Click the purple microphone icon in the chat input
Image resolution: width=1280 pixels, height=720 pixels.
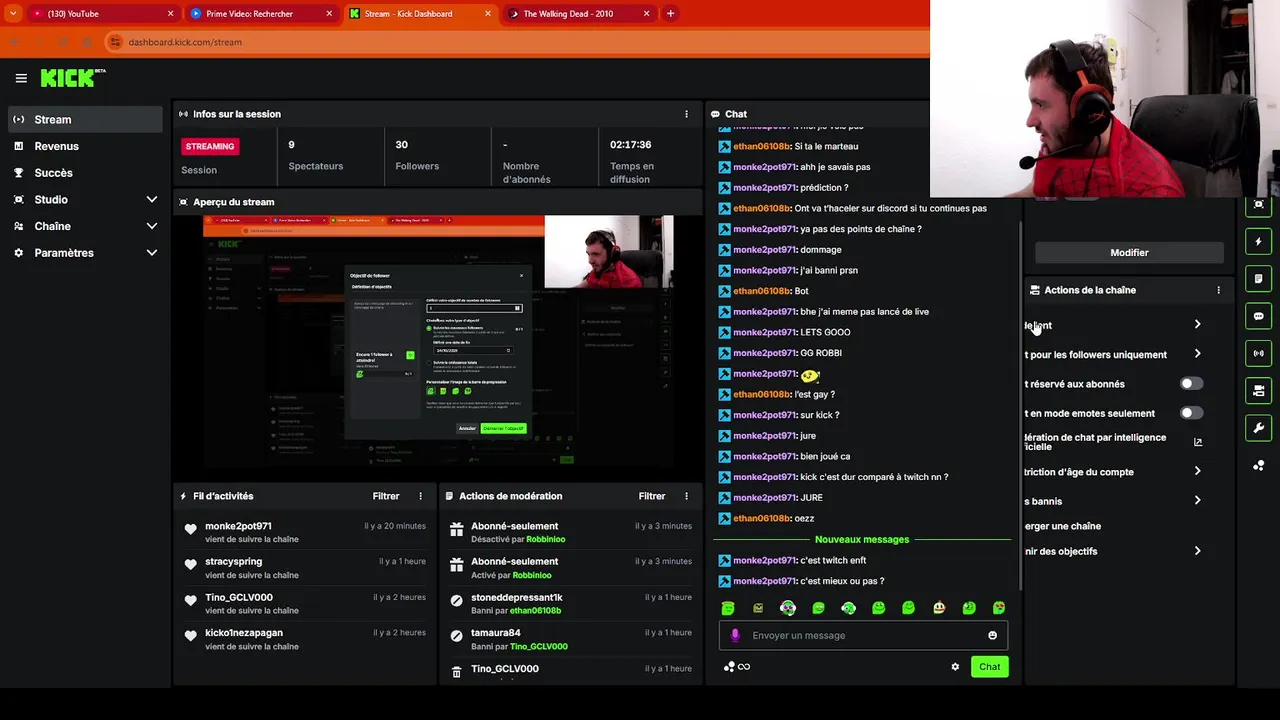[x=735, y=635]
